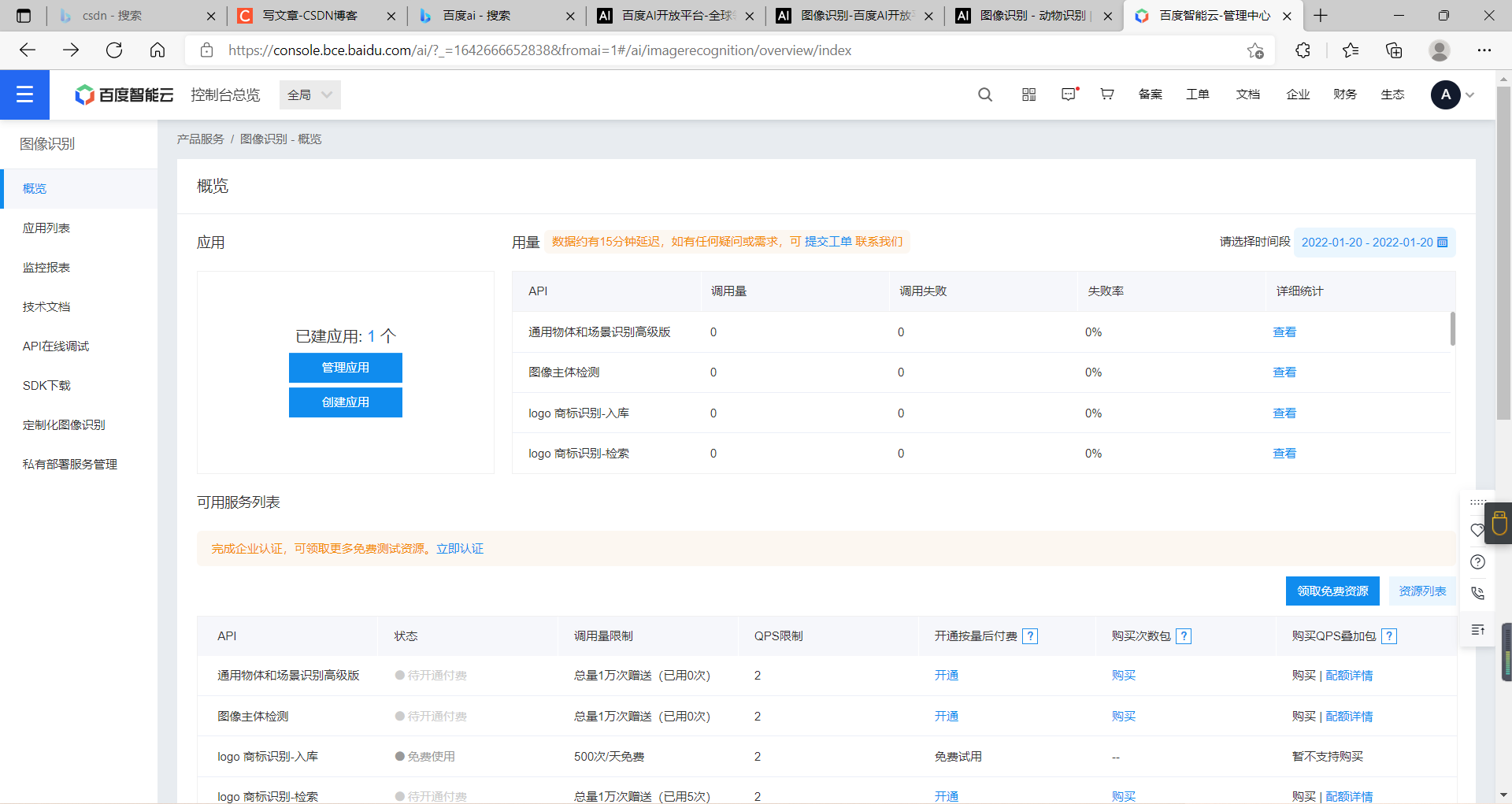Open the tab actions icon at top-left
Viewport: 1512px width, 804px height.
point(24,16)
